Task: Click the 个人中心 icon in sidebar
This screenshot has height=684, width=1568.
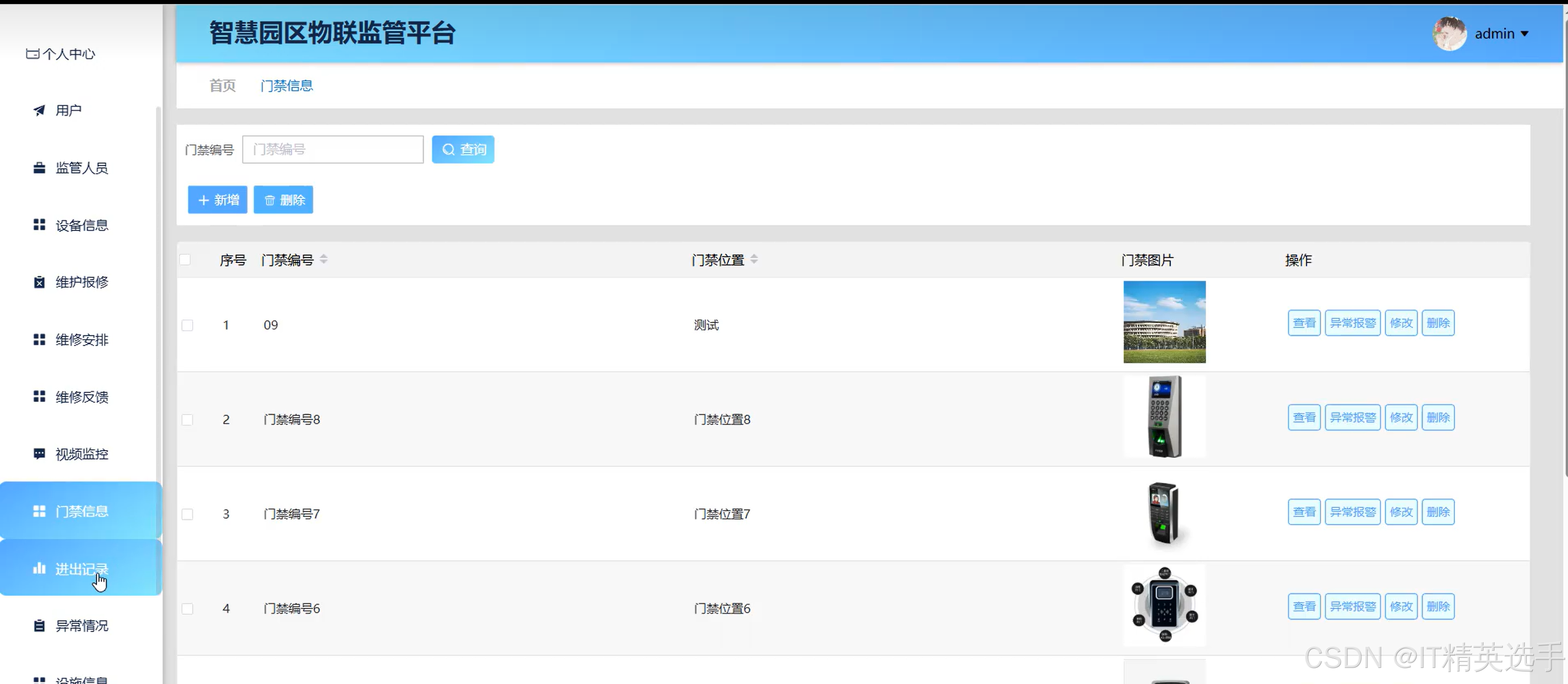Action: click(32, 54)
